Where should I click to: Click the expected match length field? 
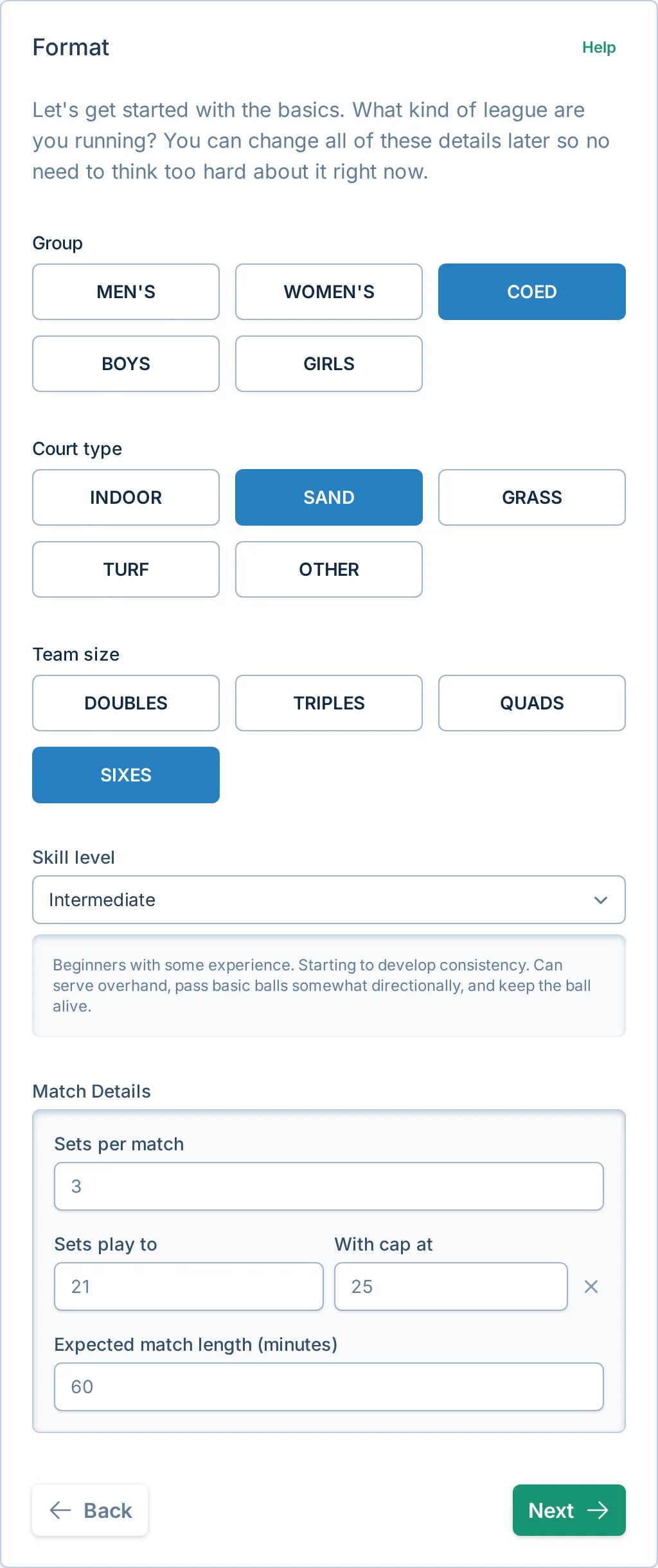(328, 1387)
